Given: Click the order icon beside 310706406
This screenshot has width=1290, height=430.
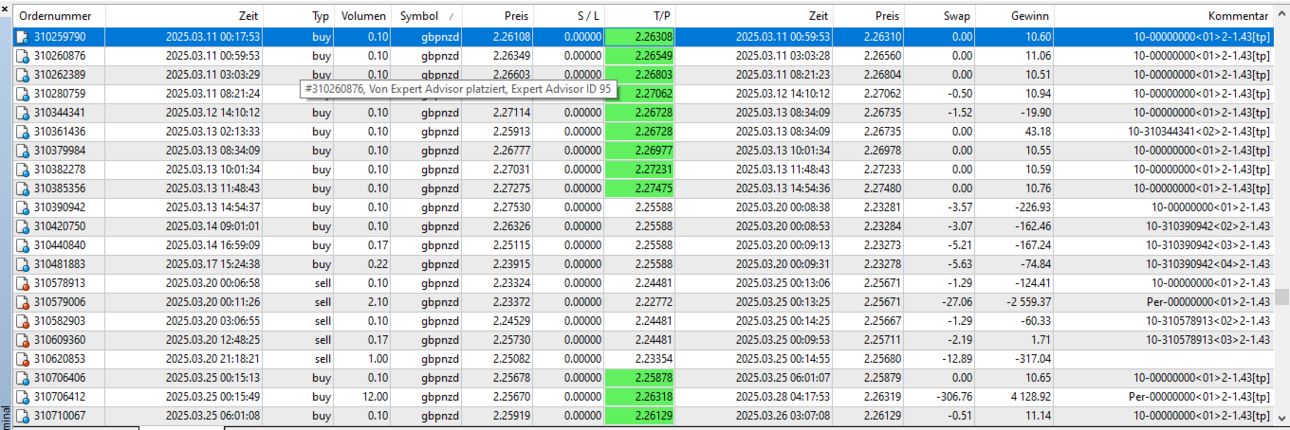Looking at the screenshot, I should coord(22,379).
